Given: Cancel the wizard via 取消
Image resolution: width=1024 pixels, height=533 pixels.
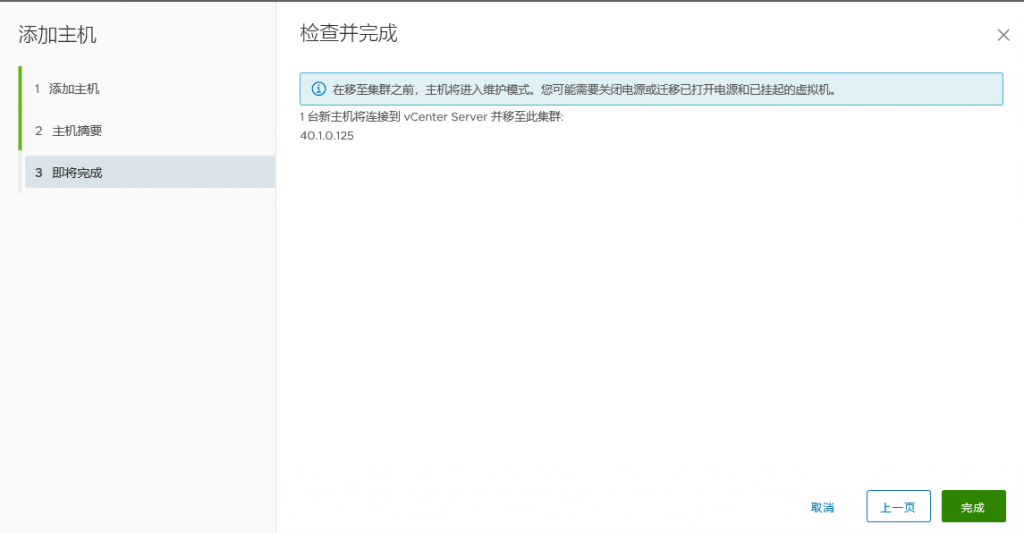Looking at the screenshot, I should (822, 508).
